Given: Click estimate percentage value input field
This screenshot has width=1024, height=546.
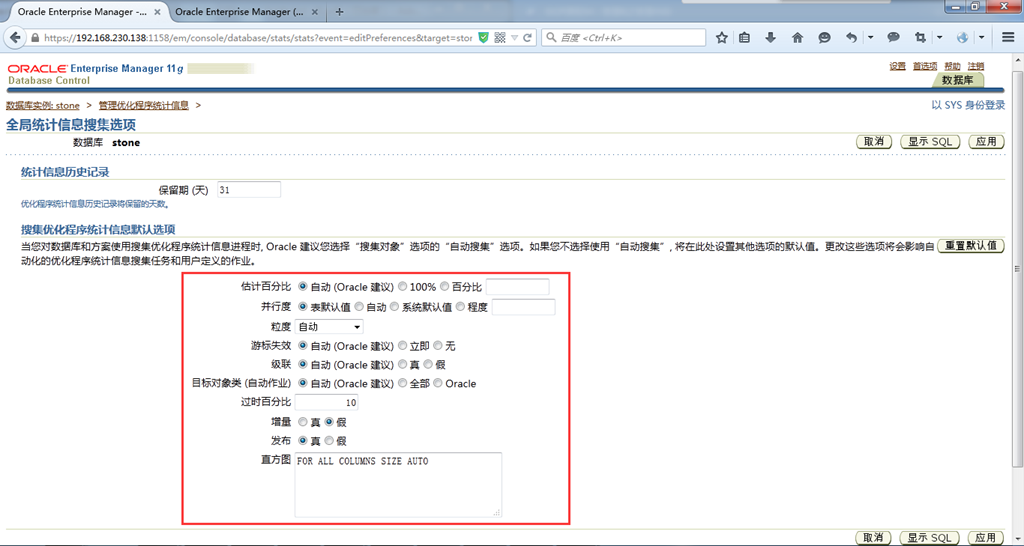Looking at the screenshot, I should [x=517, y=287].
